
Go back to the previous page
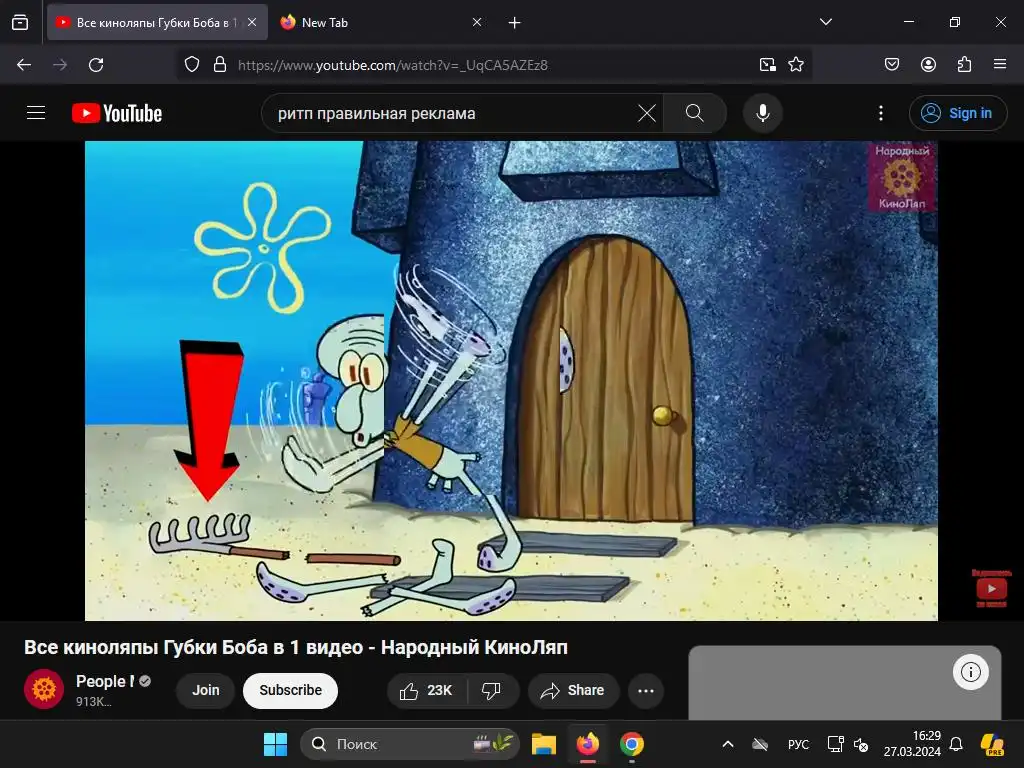[x=24, y=65]
